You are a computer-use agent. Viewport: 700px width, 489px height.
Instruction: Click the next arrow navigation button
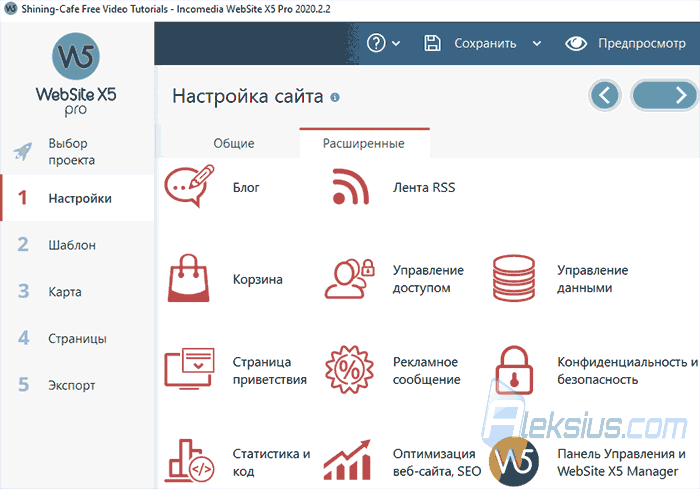[664, 95]
